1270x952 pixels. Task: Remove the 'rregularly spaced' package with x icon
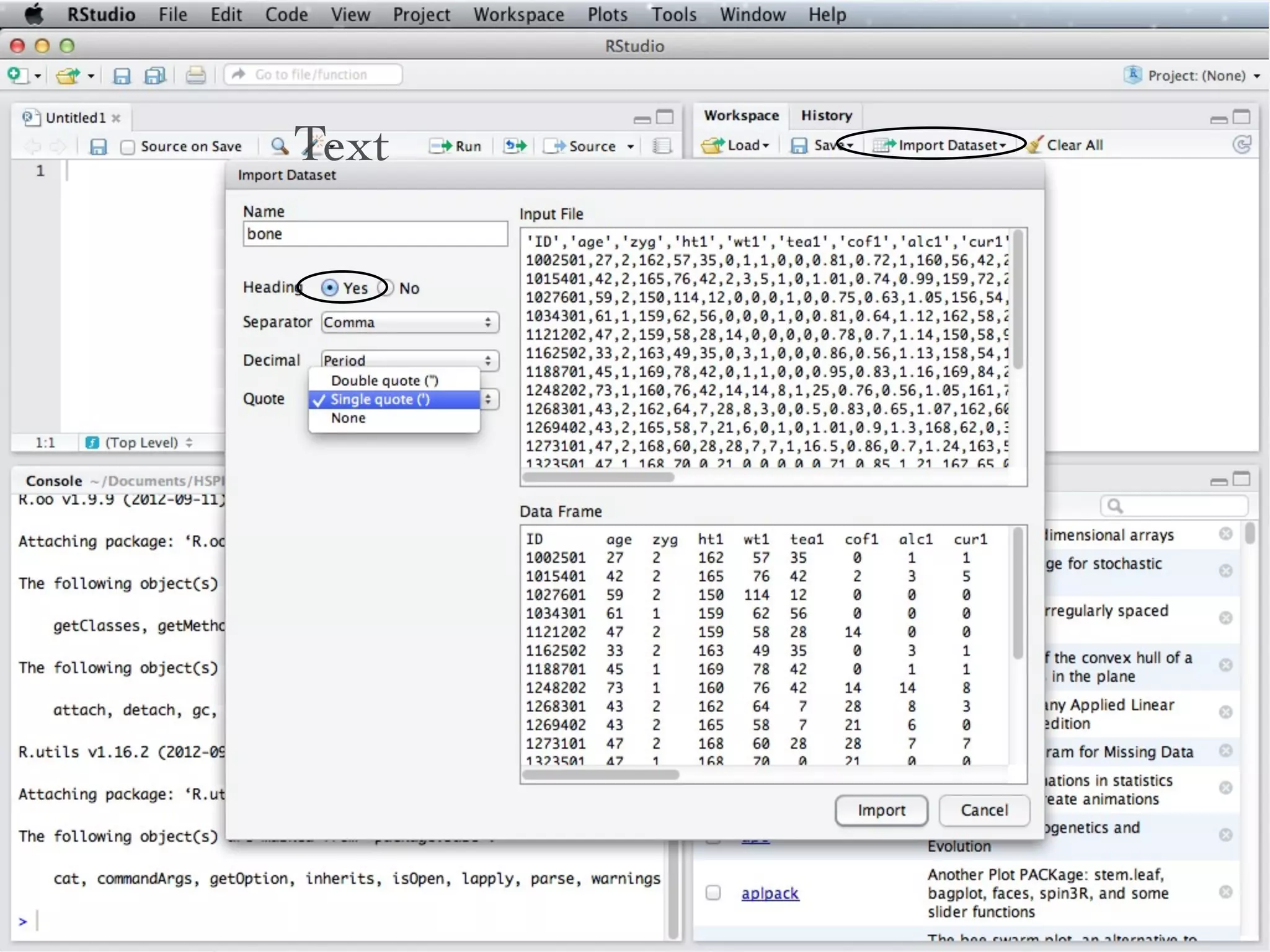1225,617
